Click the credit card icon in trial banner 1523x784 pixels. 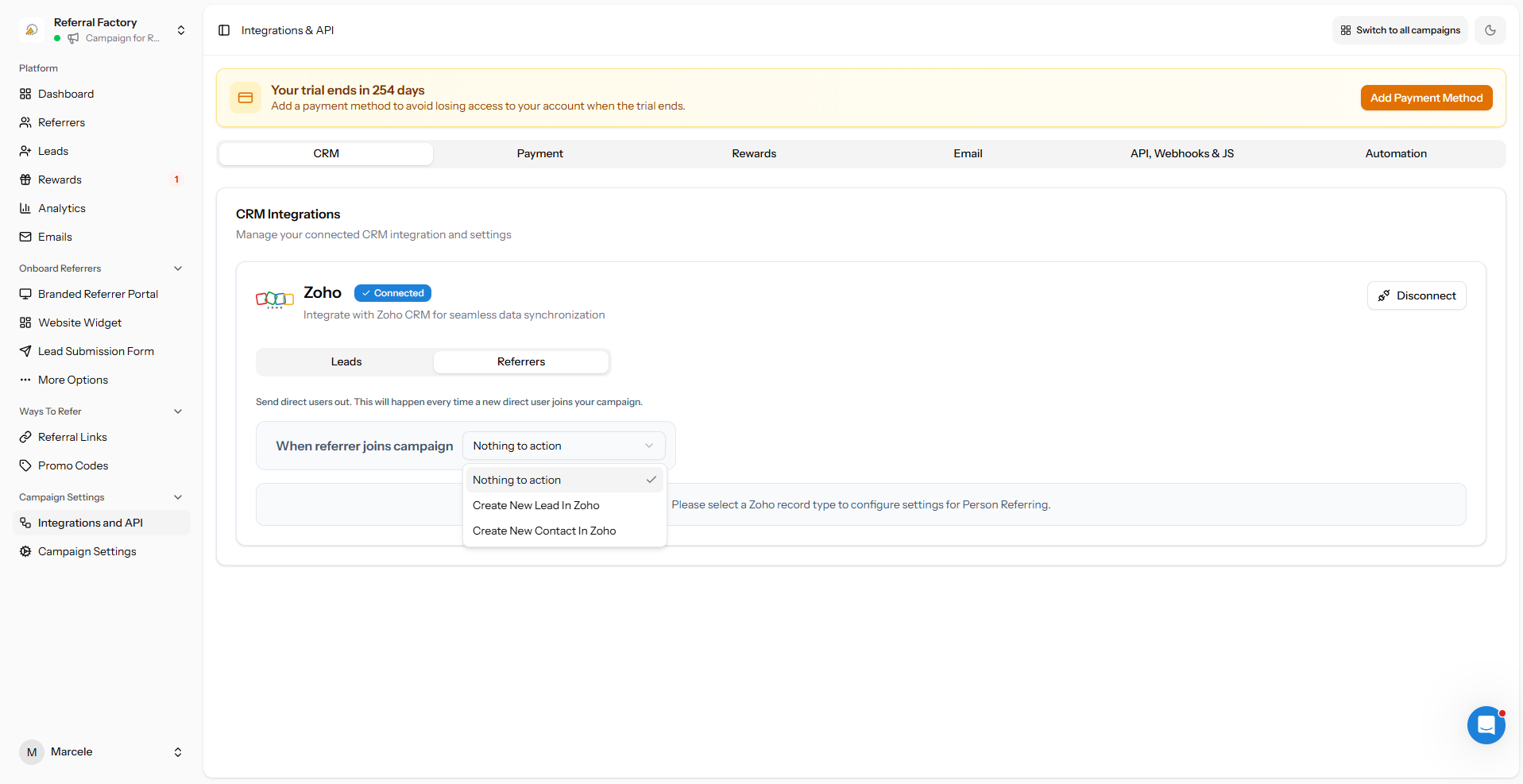[x=245, y=98]
